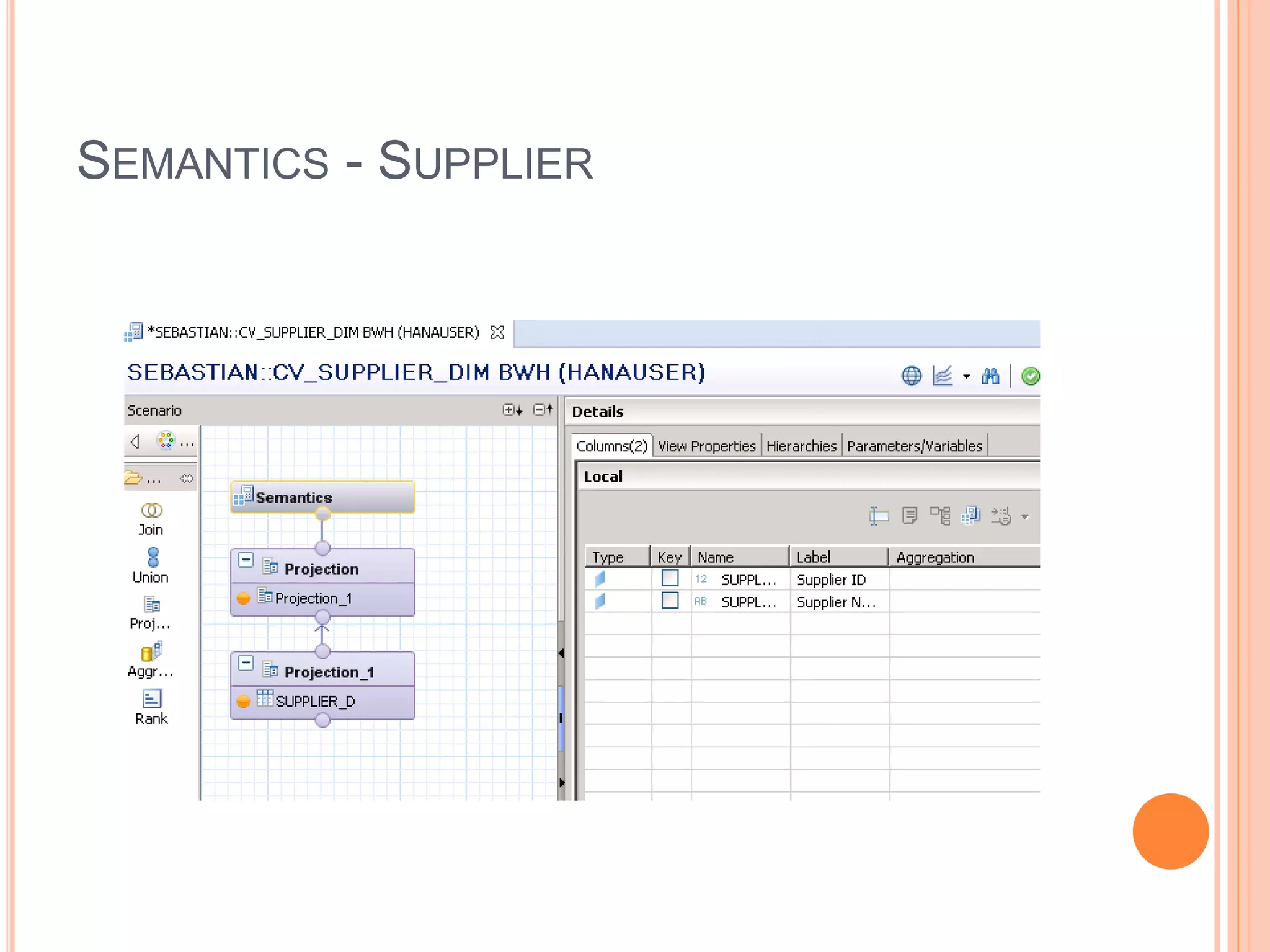The image size is (1270, 952).
Task: Select the Rank node tool
Action: (x=151, y=707)
